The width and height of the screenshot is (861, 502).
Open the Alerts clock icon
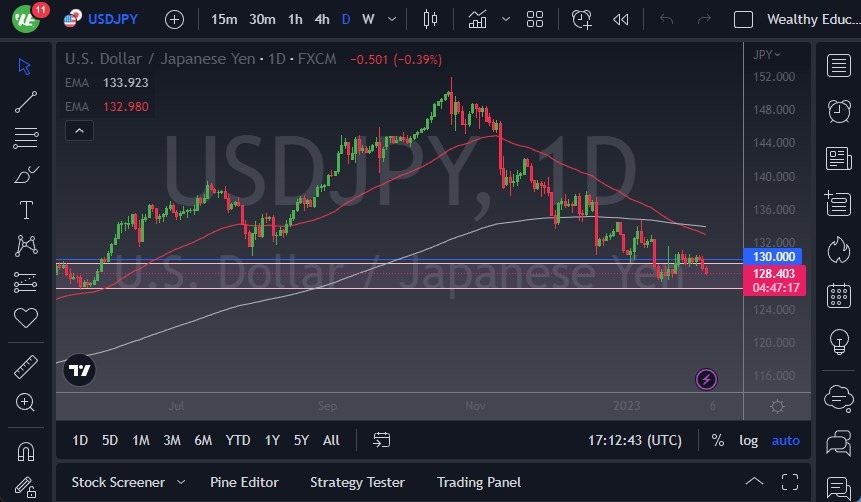839,111
